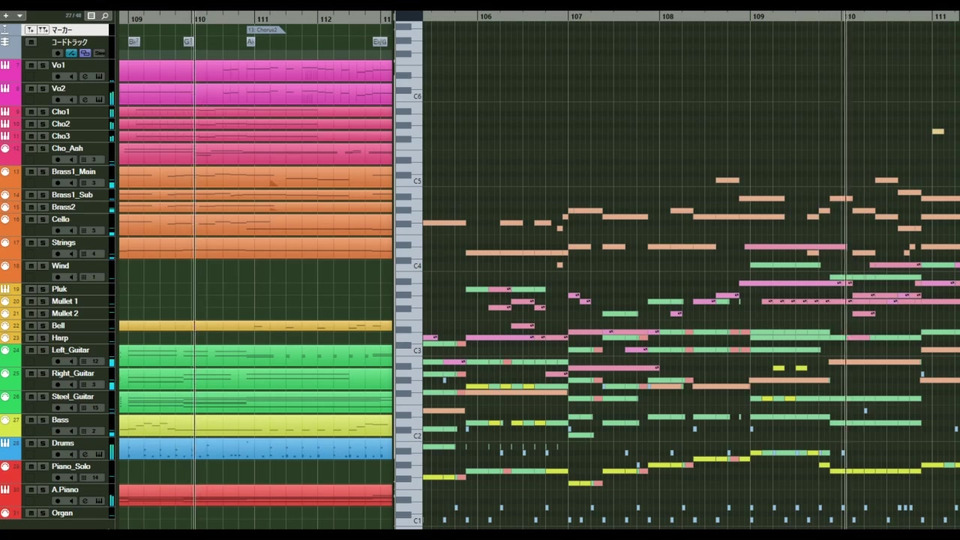Click the chord track record icon
Screen dimensions: 960x540
click(x=58, y=53)
